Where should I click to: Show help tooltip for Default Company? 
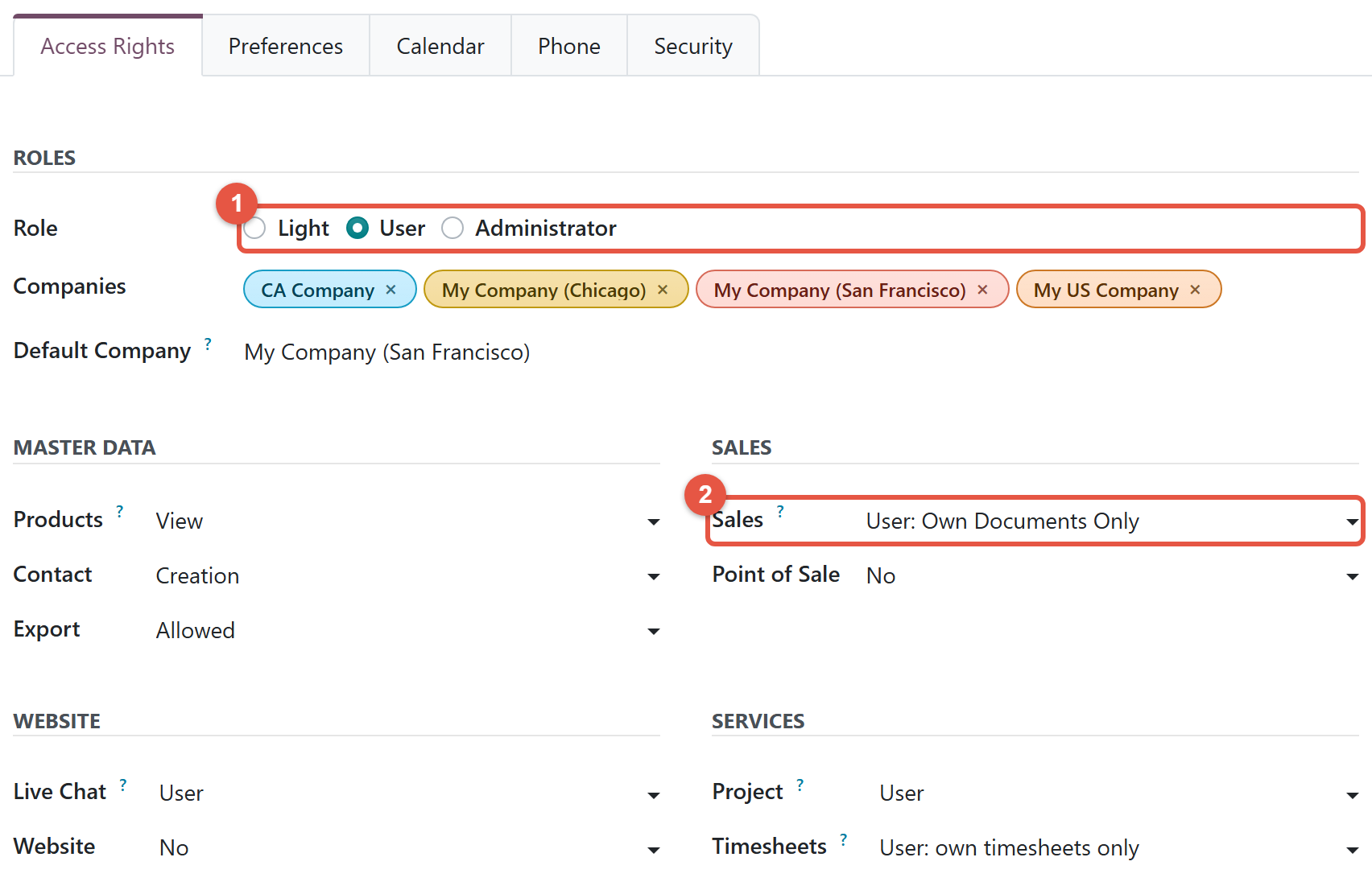pos(208,344)
